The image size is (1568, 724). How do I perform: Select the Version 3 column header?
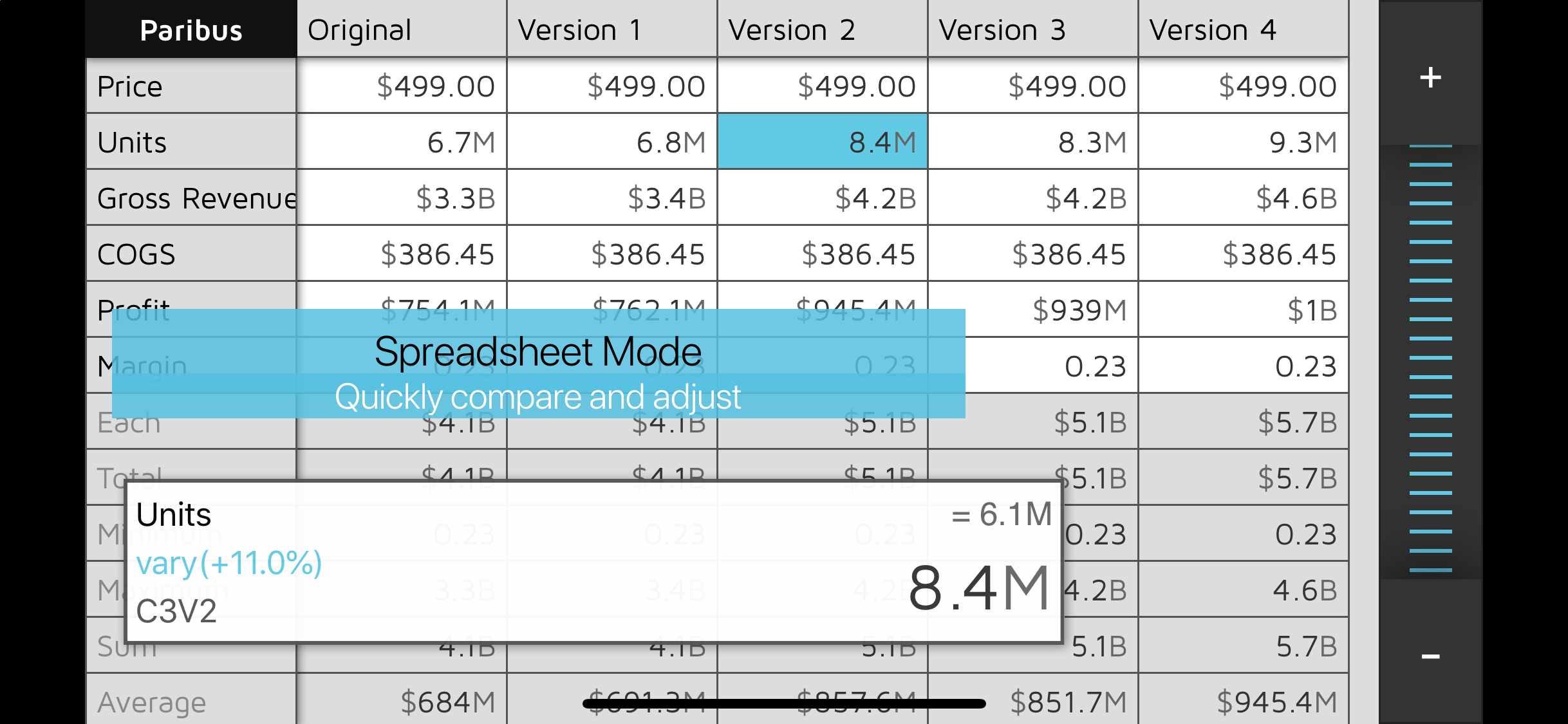1032,30
